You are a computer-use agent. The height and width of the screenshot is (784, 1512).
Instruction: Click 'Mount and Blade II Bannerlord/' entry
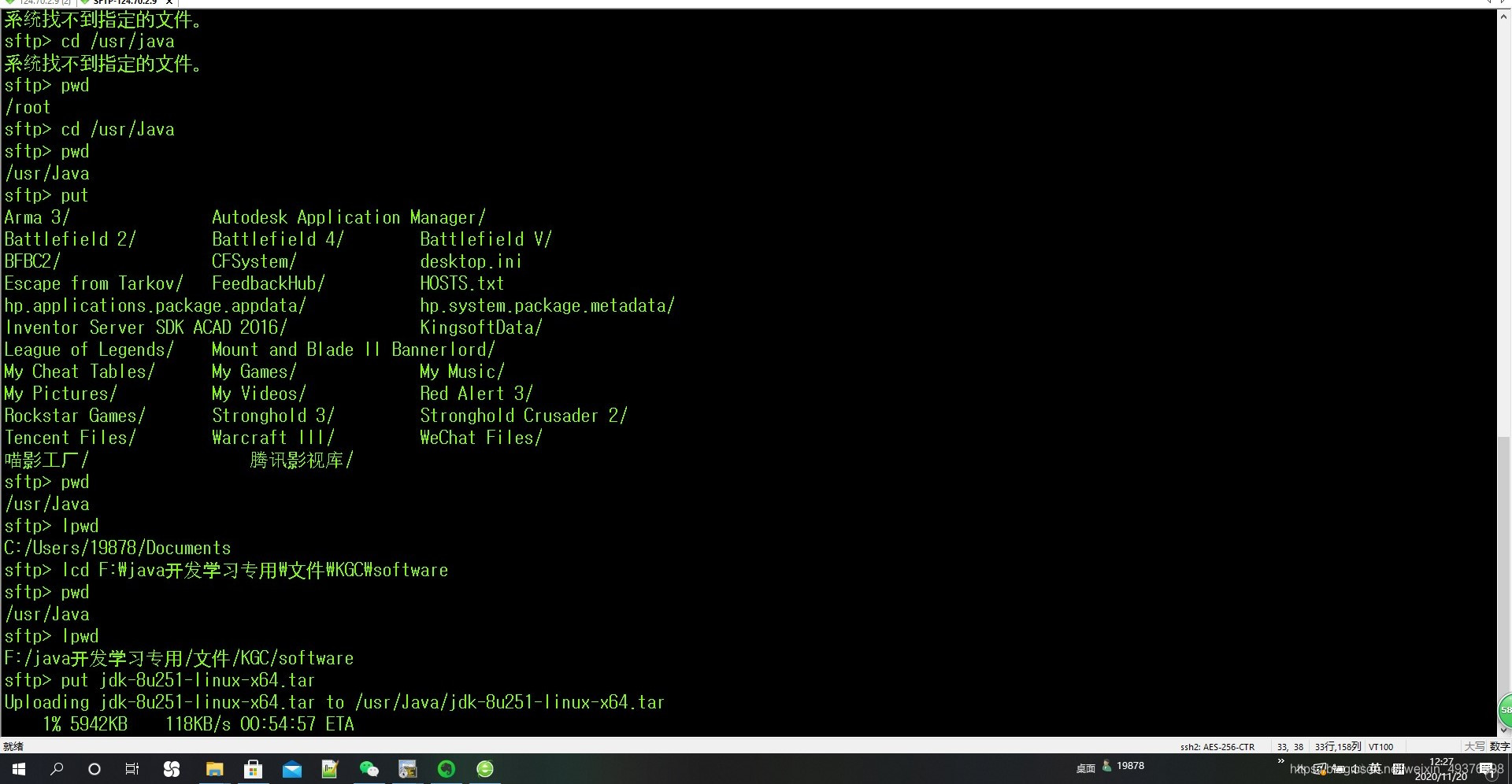pyautogui.click(x=354, y=349)
